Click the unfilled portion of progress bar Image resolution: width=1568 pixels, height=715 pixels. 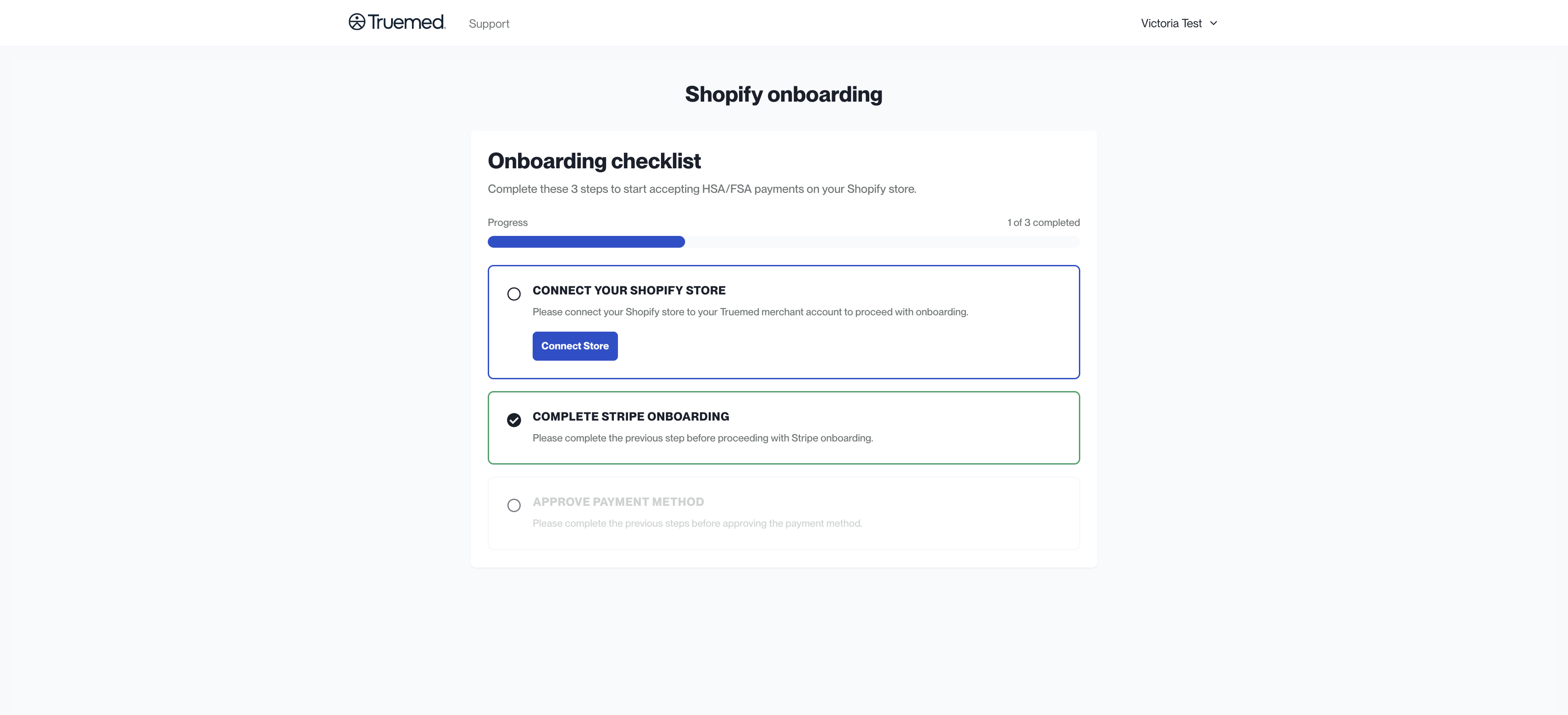pyautogui.click(x=882, y=241)
